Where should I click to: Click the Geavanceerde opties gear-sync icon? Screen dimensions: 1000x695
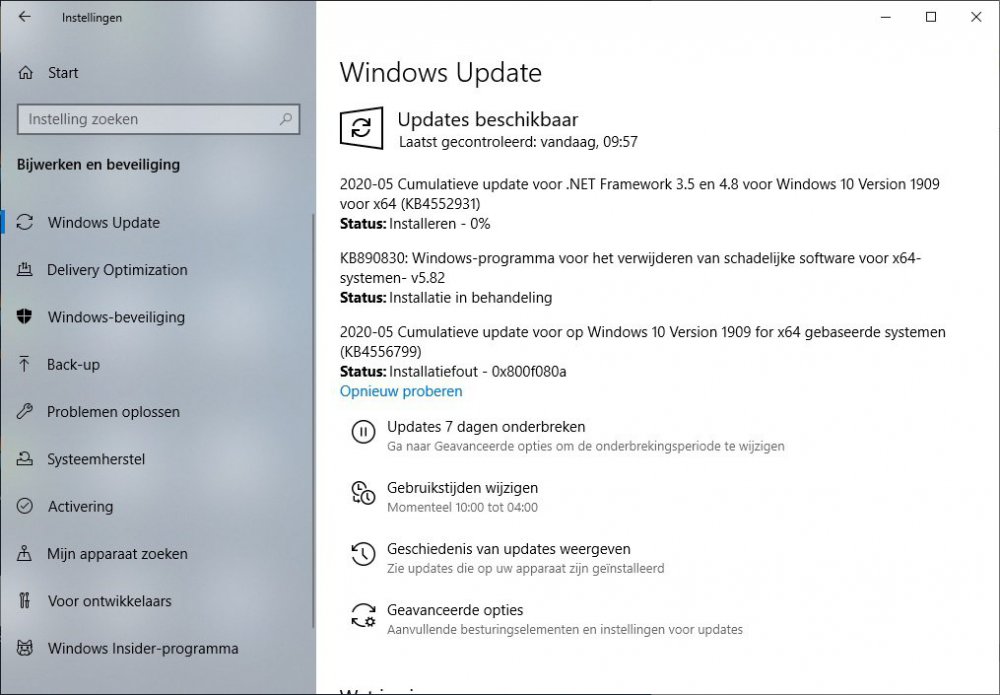363,615
